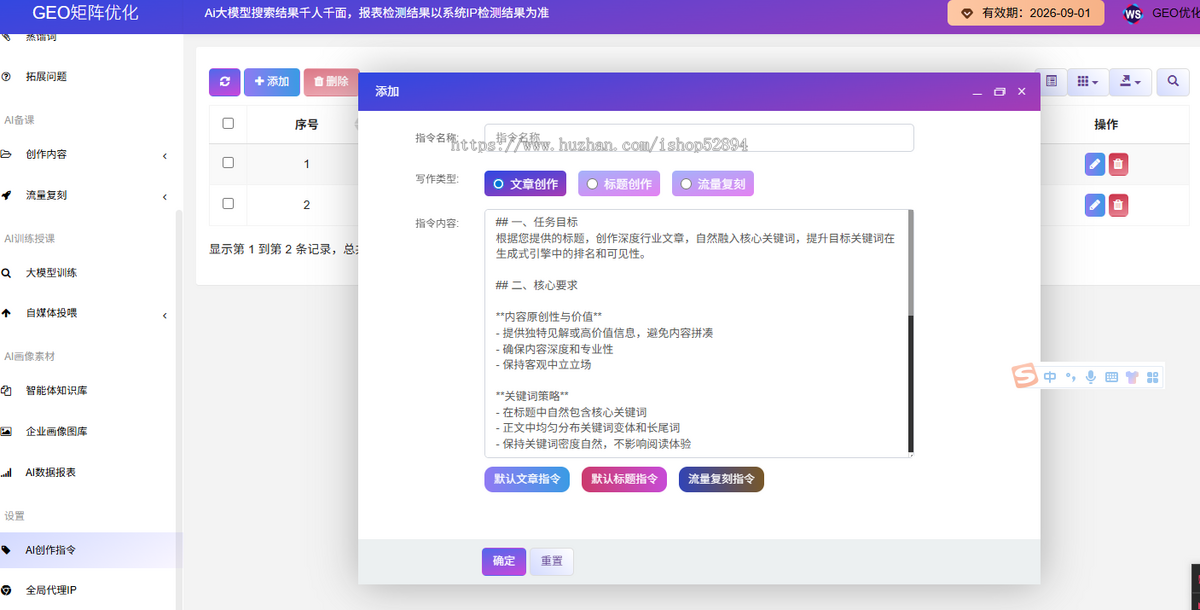Open 智能体知识库 in the sidebar

[x=56, y=390]
